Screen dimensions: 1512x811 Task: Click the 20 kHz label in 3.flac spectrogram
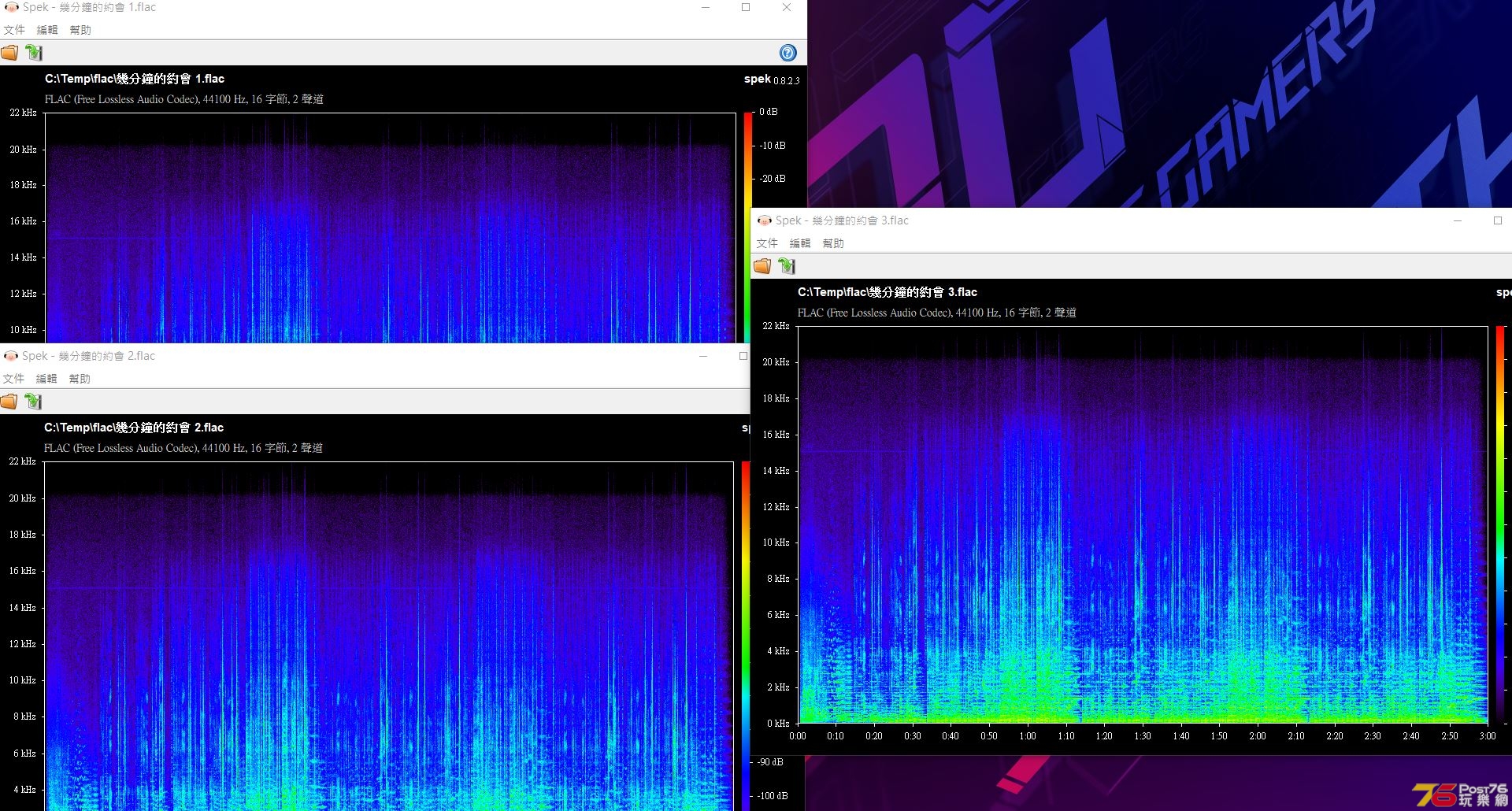pyautogui.click(x=776, y=362)
